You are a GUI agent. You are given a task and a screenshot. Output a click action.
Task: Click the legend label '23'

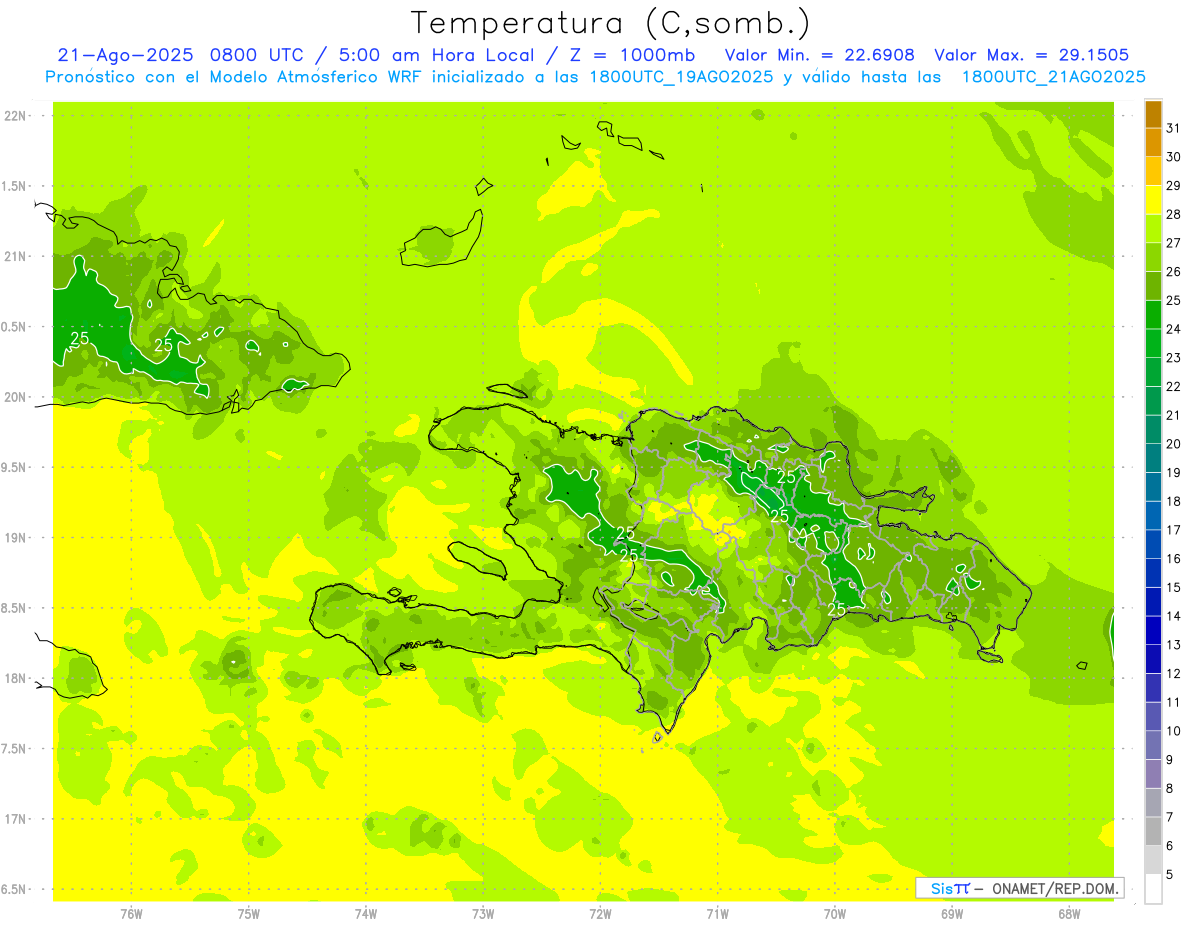(1174, 358)
